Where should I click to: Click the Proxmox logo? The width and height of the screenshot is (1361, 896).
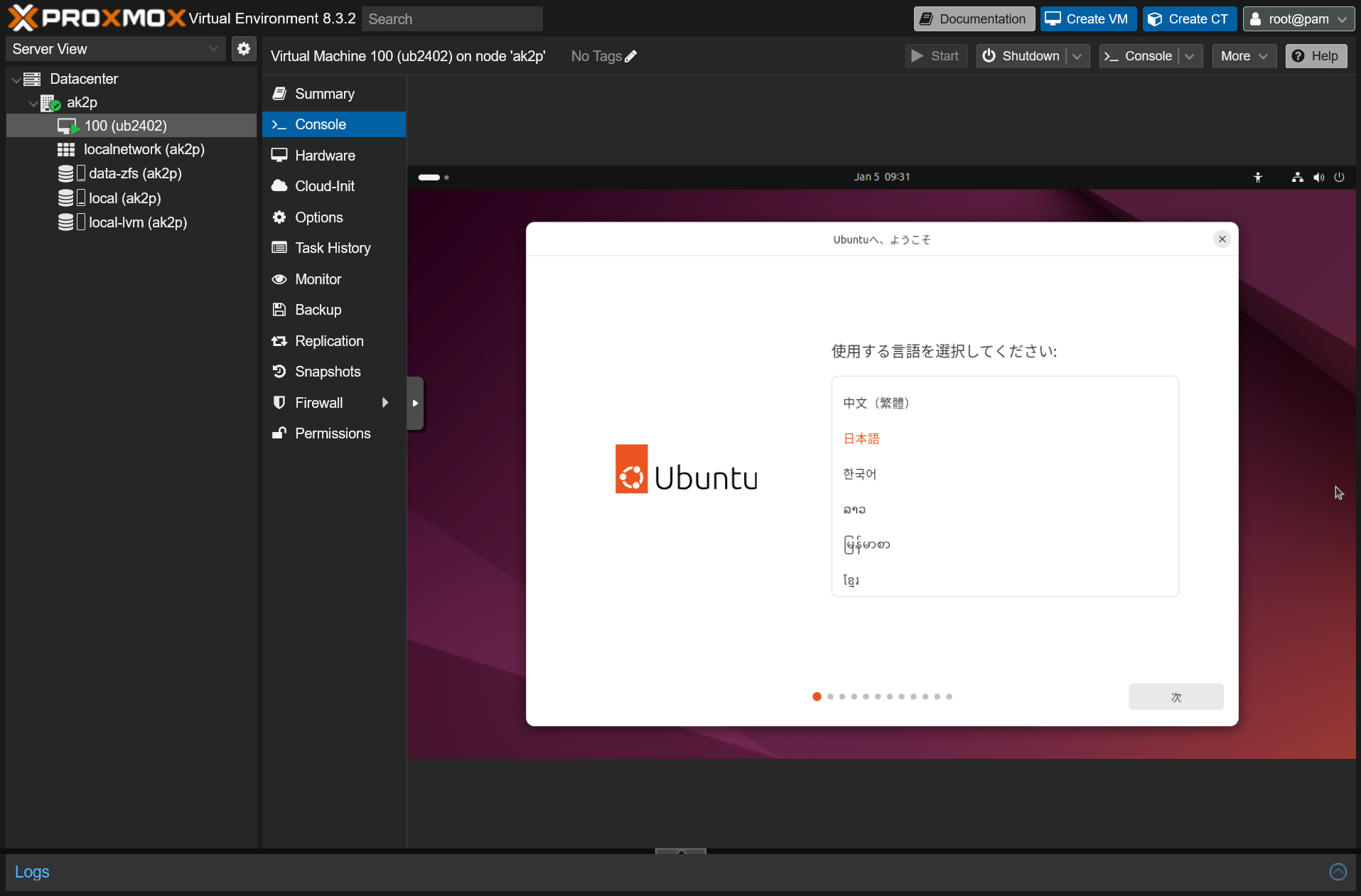(96, 18)
